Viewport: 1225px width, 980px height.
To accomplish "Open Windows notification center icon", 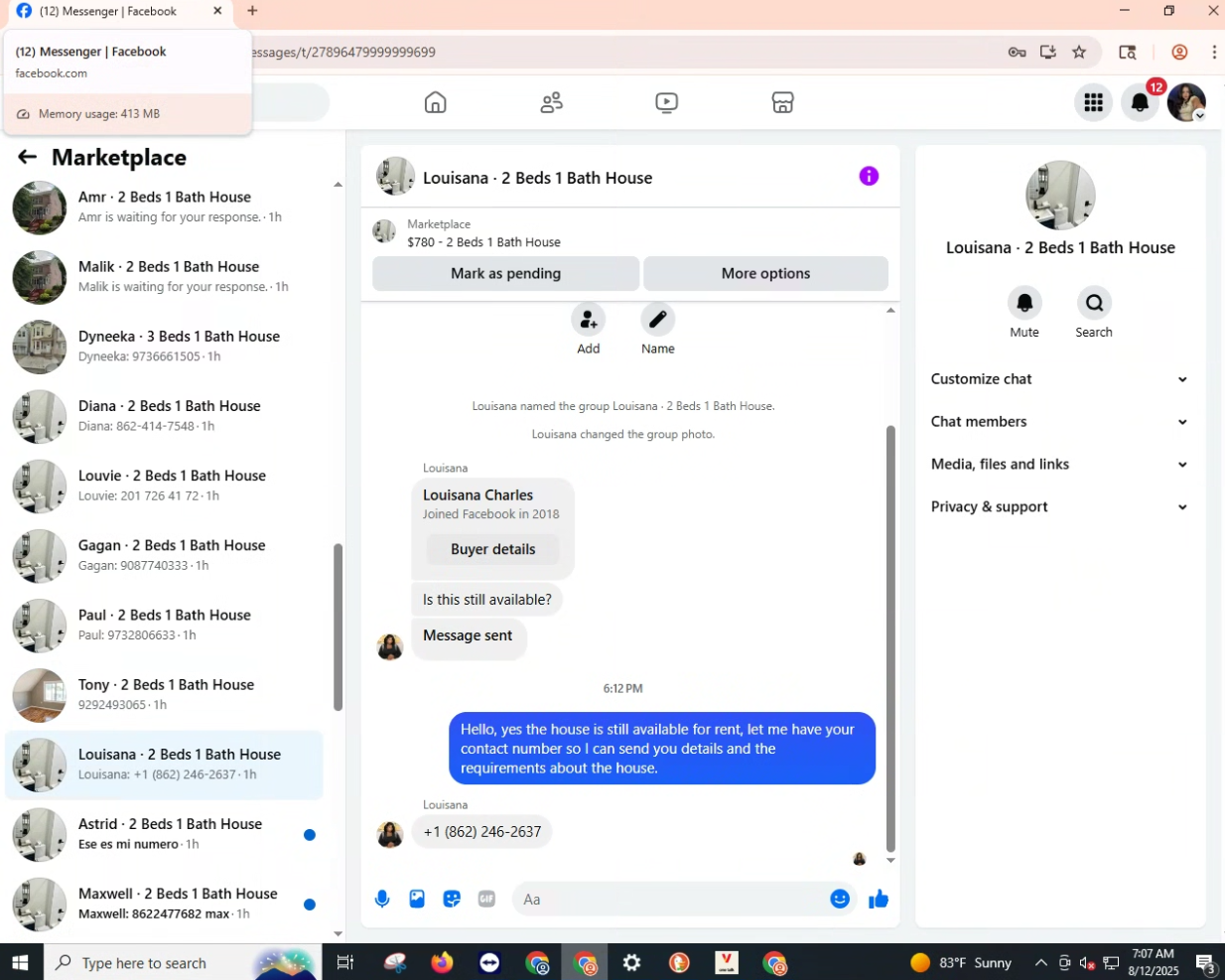I will coord(1205,962).
